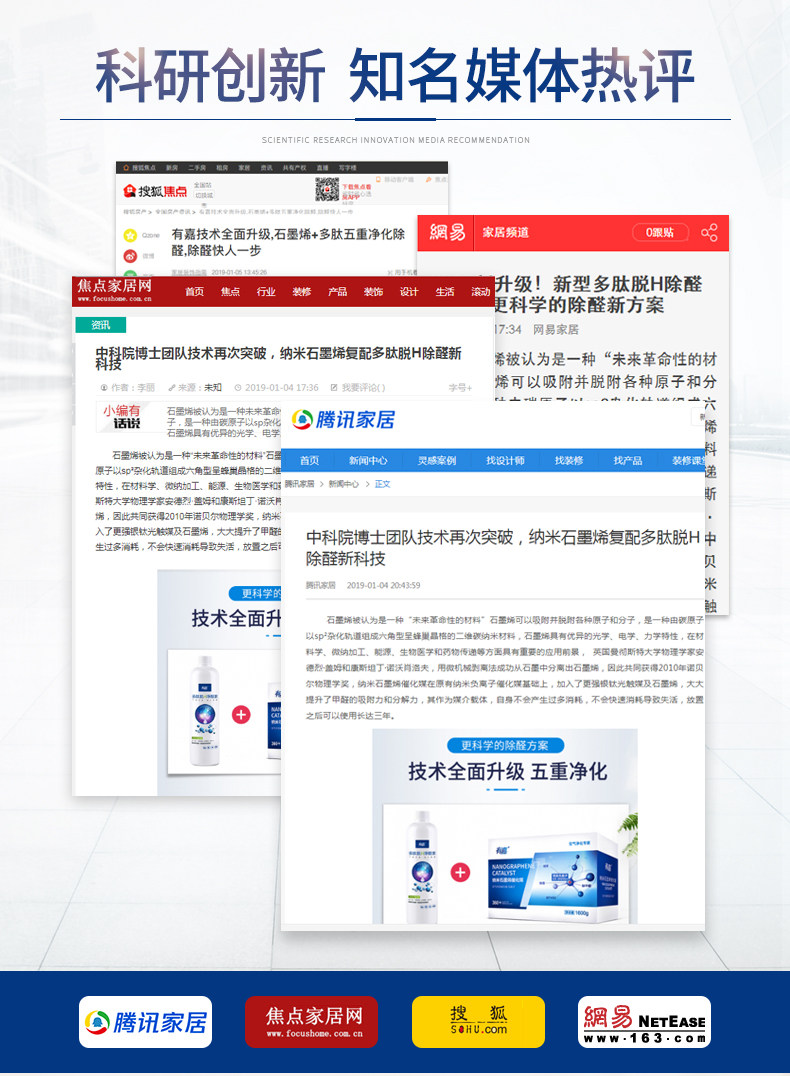Open 装修 in the Focus Home red navbar

point(301,292)
